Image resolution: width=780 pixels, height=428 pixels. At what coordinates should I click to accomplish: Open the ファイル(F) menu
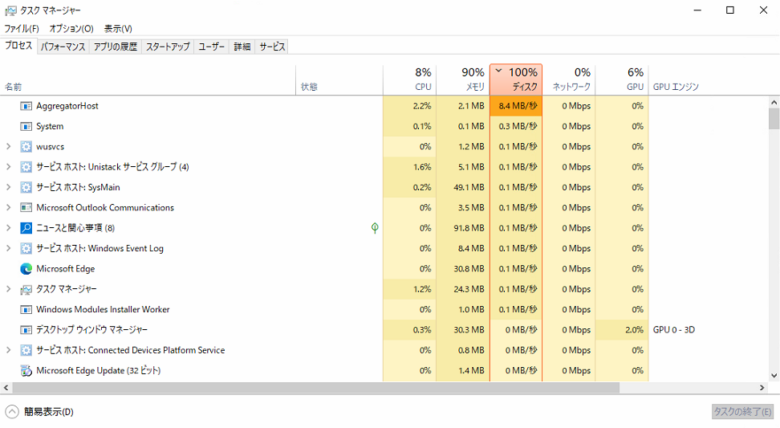coord(22,28)
